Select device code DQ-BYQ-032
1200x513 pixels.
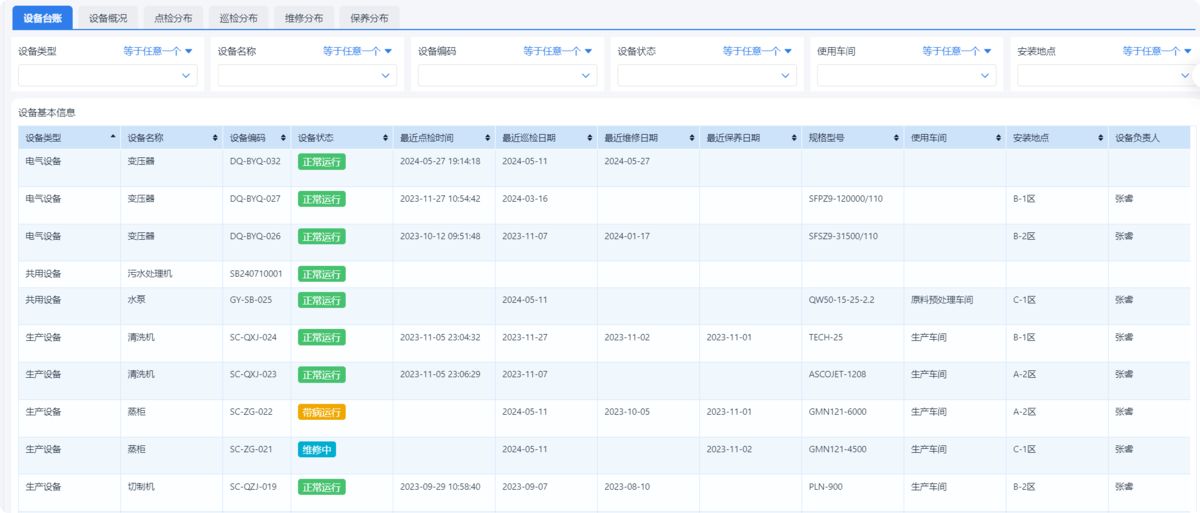[x=255, y=161]
